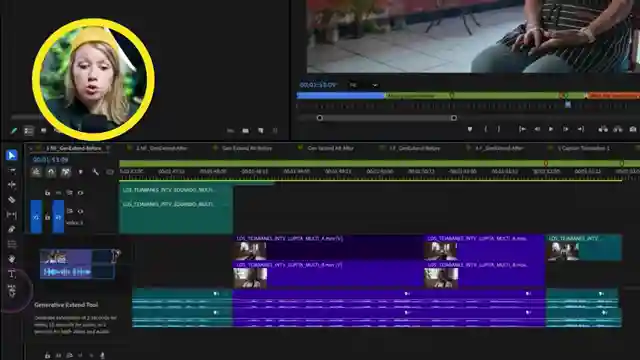This screenshot has height=360, width=640.
Task: Select the Type tool
Action: [x=12, y=274]
